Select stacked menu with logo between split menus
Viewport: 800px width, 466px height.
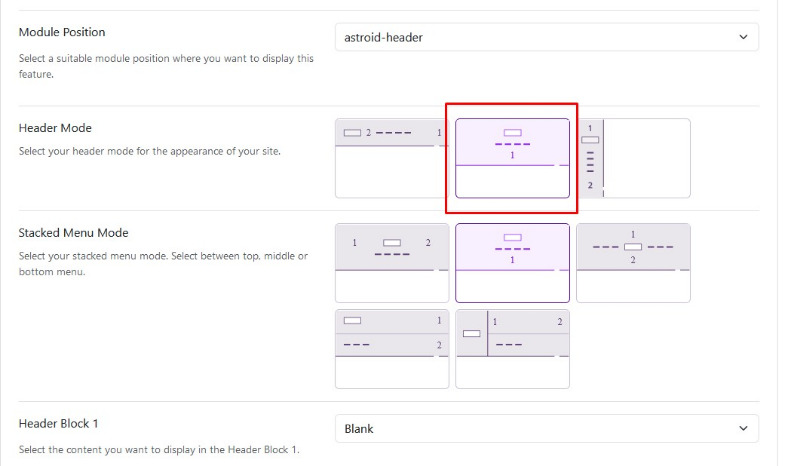pos(633,263)
